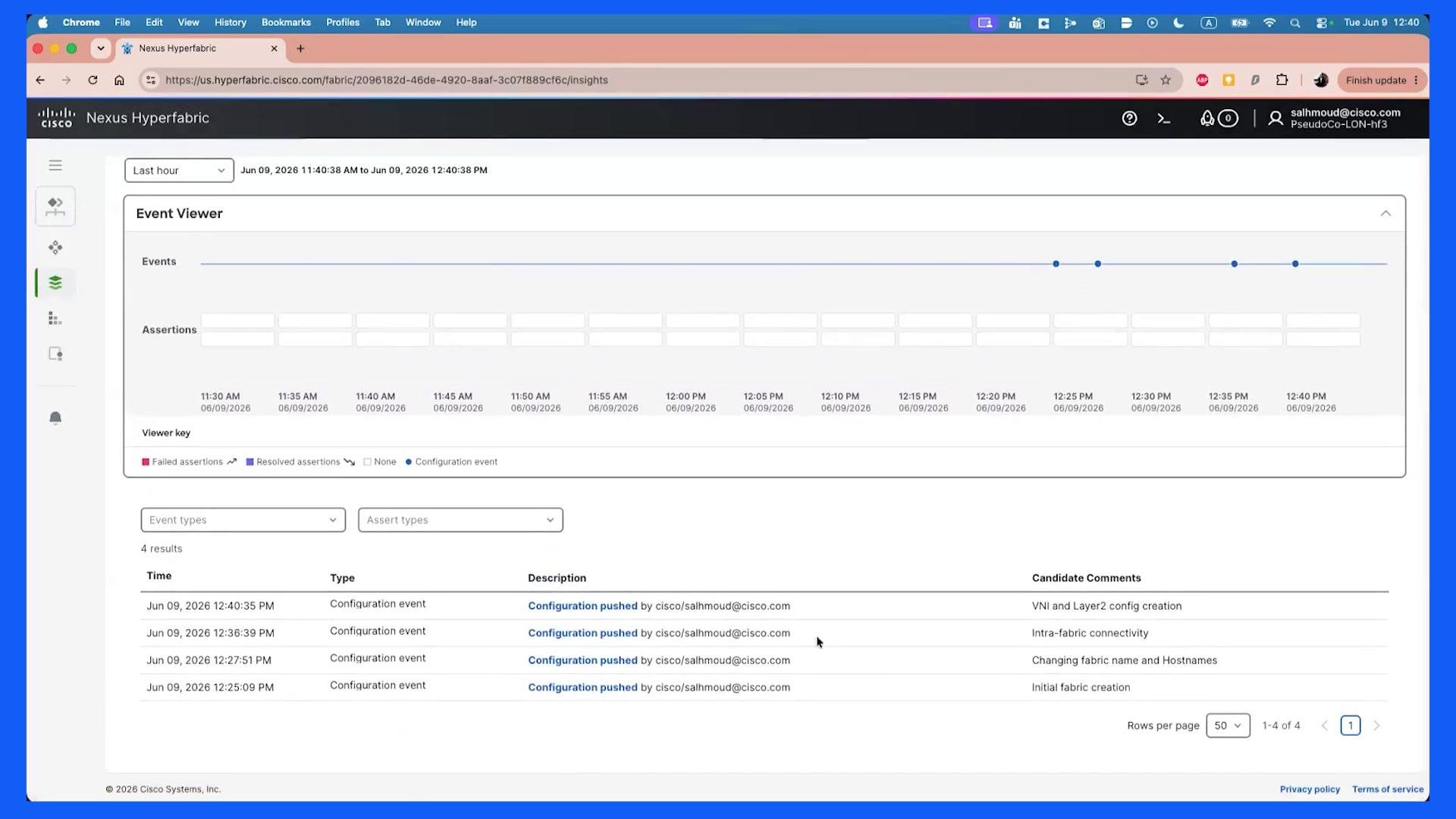The width and height of the screenshot is (1456, 819).
Task: Open the help question-mark icon
Action: click(x=1129, y=118)
